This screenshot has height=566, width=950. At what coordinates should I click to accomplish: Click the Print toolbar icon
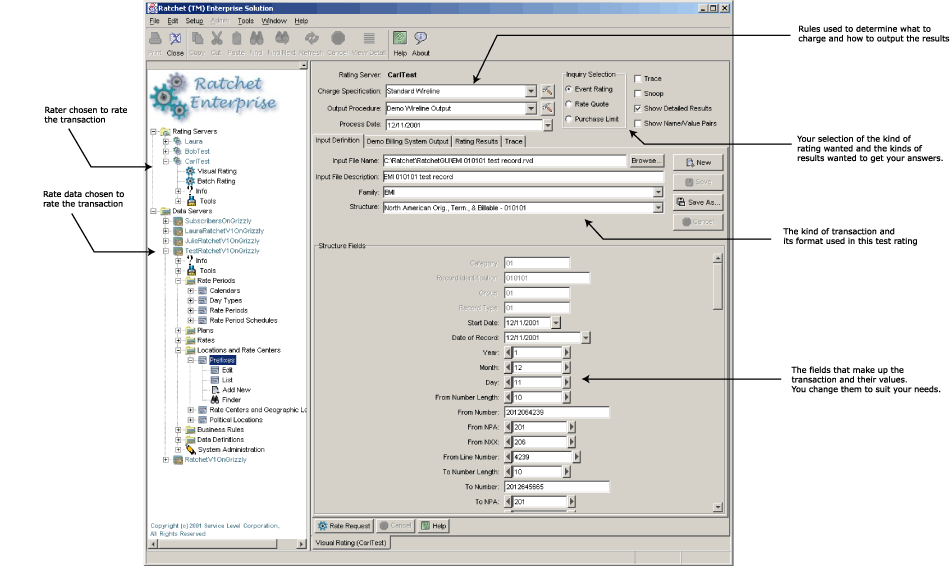point(155,39)
